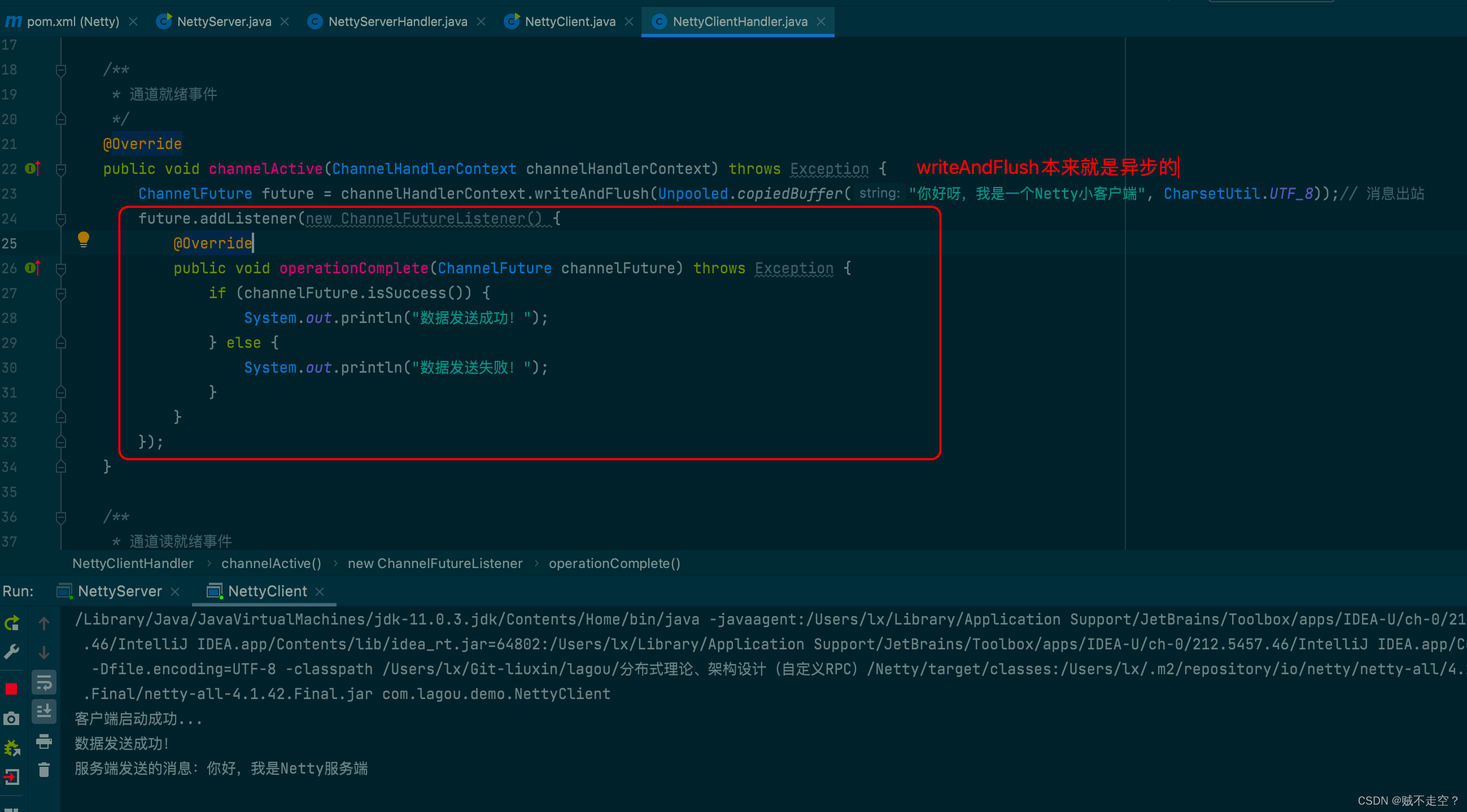Open the NettyServer.java editor tab
The image size is (1467, 812).
click(x=224, y=21)
